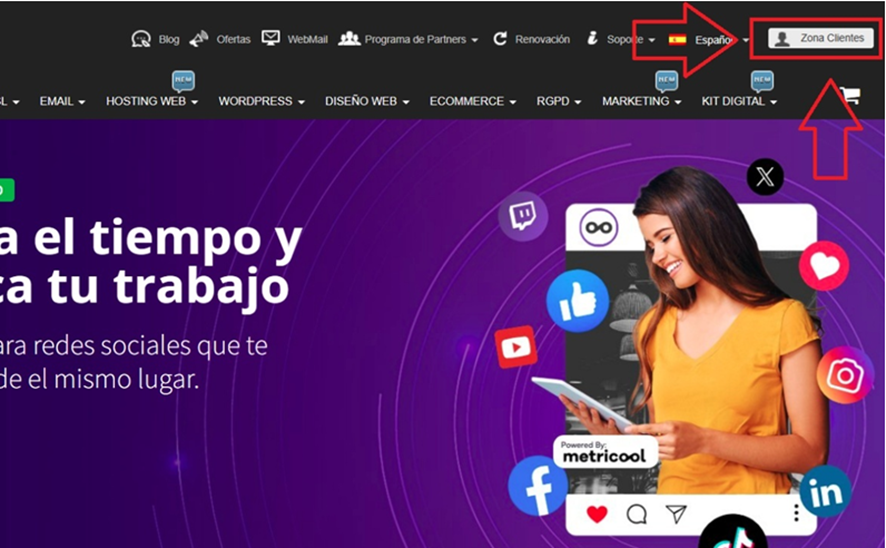Screen dimensions: 886x548
Task: Click the LinkedIn icon
Action: [825, 491]
